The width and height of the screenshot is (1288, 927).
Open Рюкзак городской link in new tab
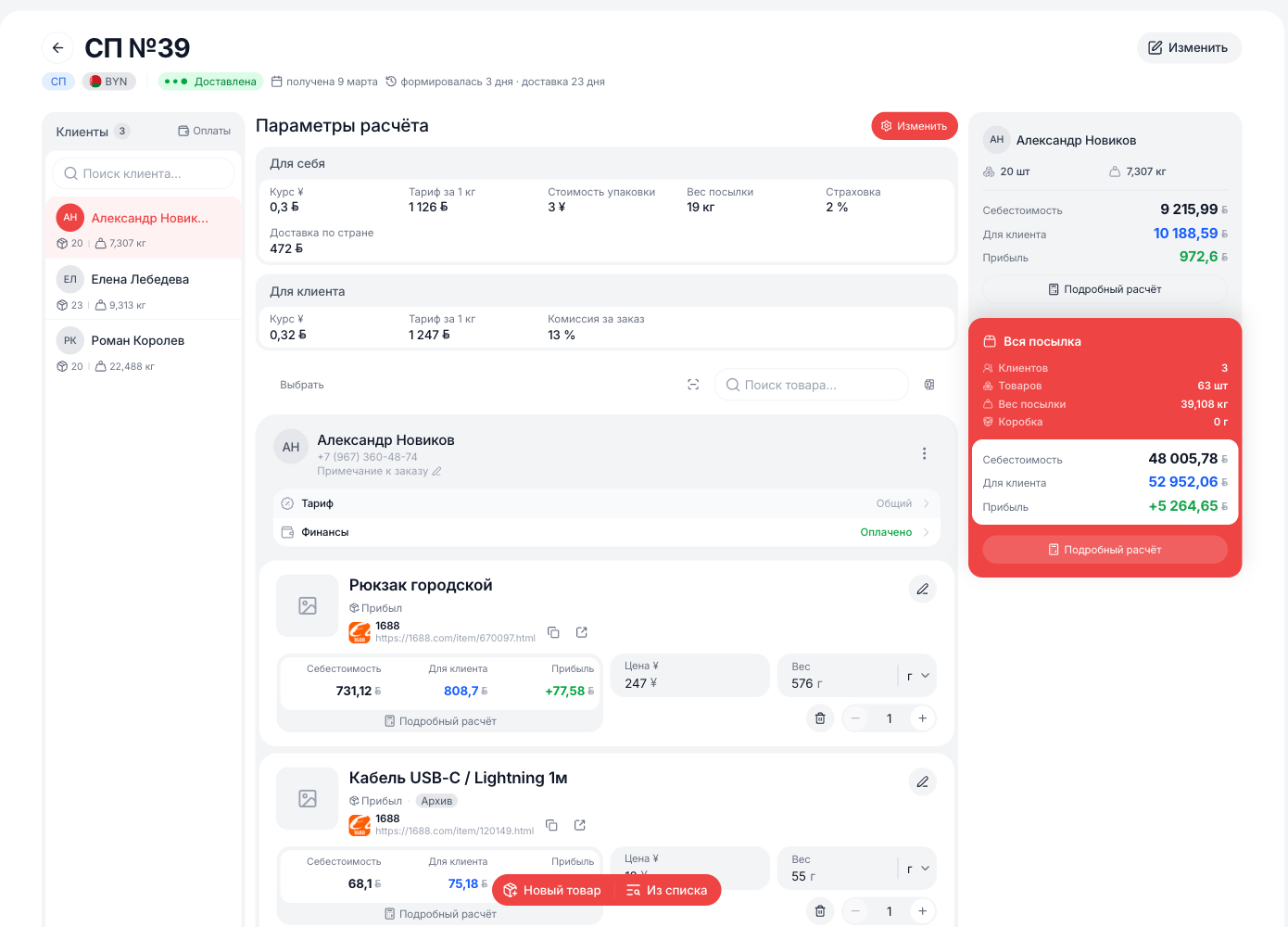[x=582, y=632]
